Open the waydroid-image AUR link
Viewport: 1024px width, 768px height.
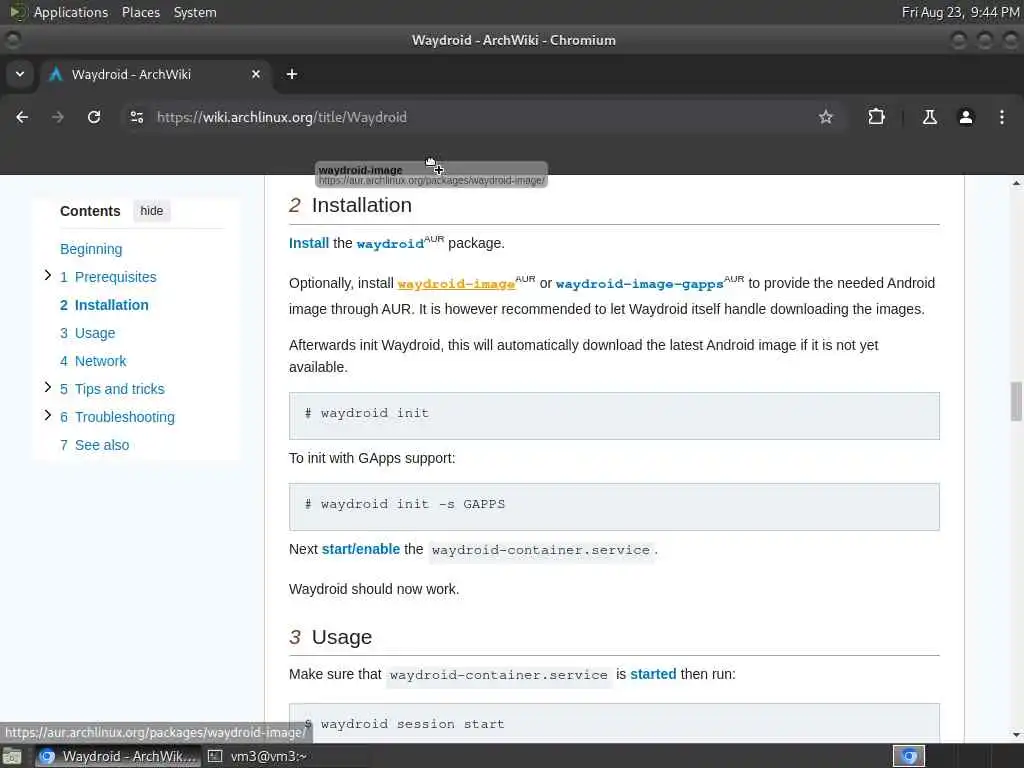[x=456, y=284]
